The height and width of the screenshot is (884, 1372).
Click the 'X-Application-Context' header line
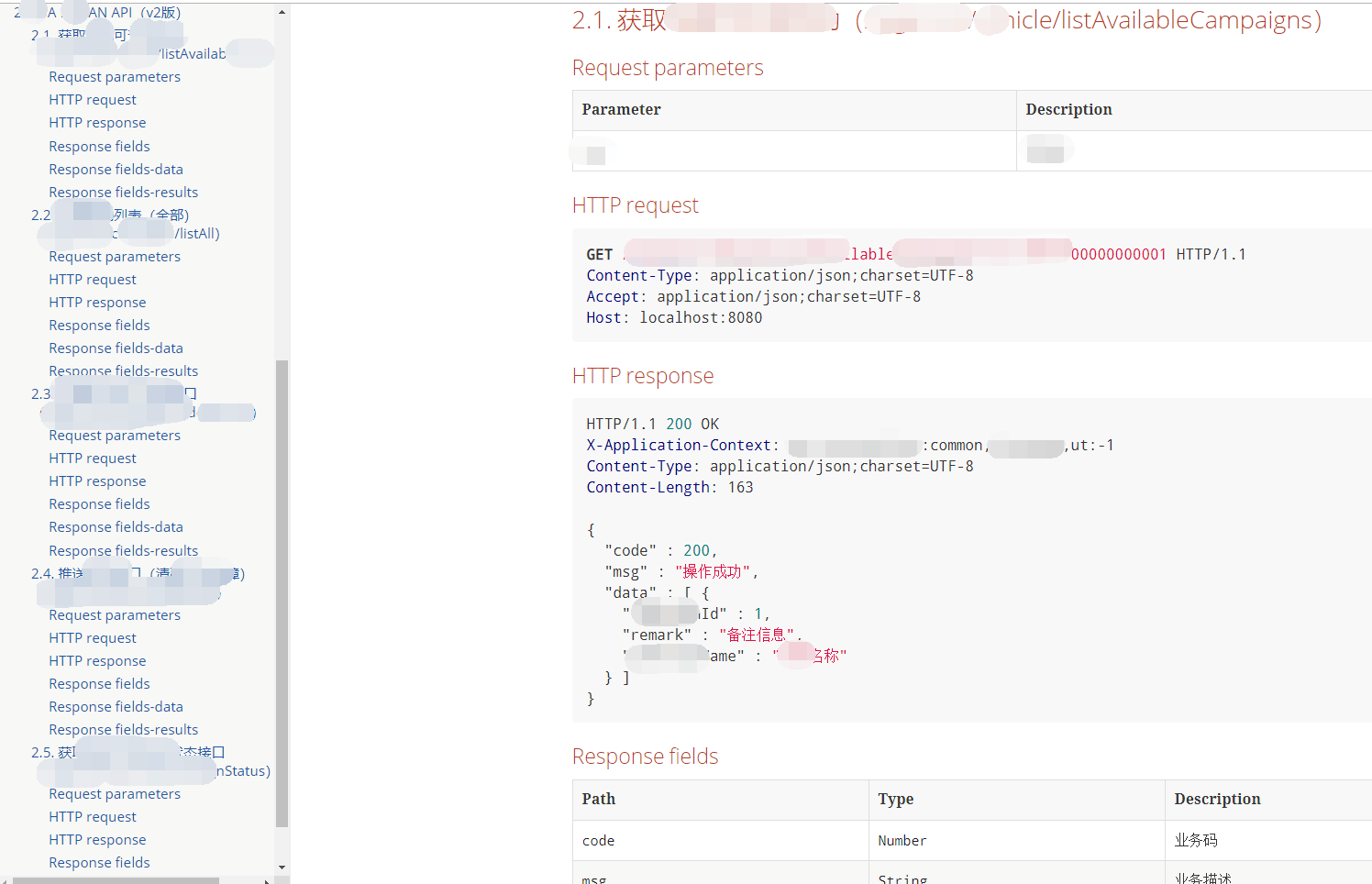850,446
